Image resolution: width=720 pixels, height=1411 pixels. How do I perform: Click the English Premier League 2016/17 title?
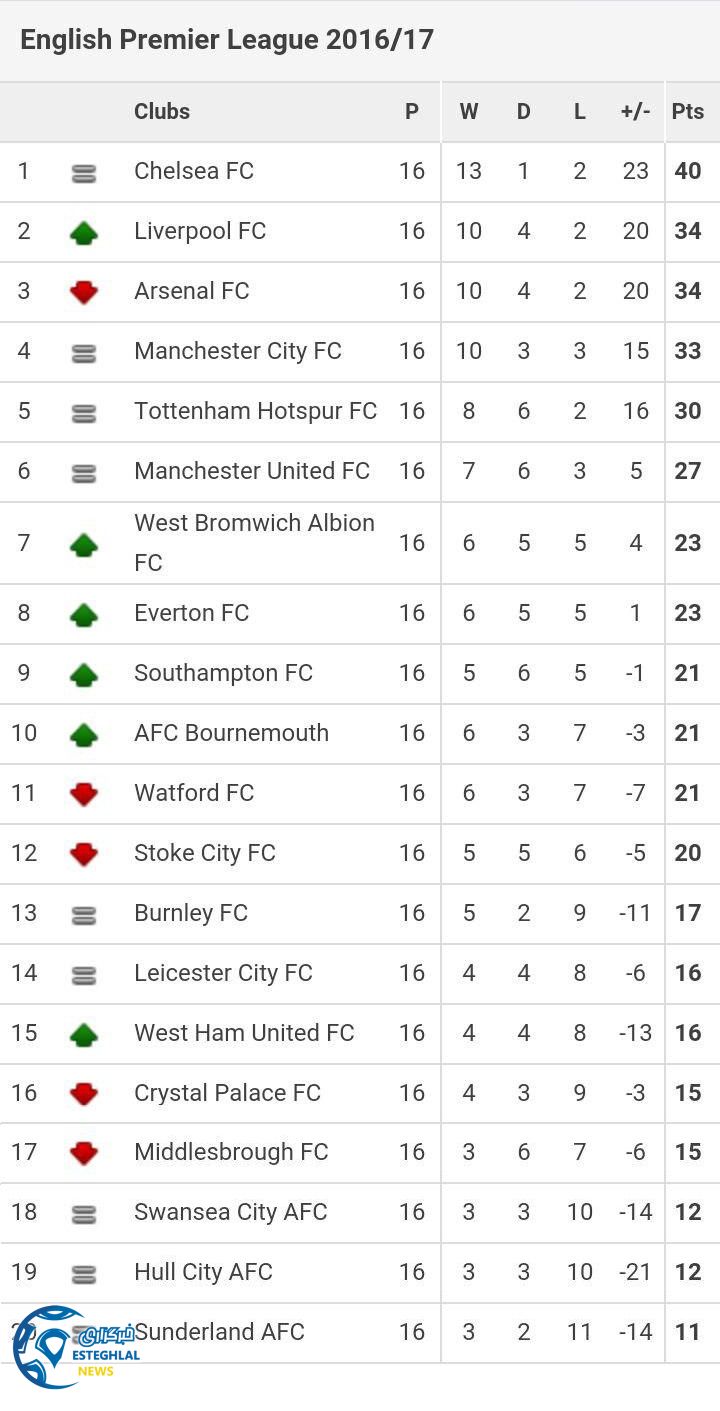[227, 40]
